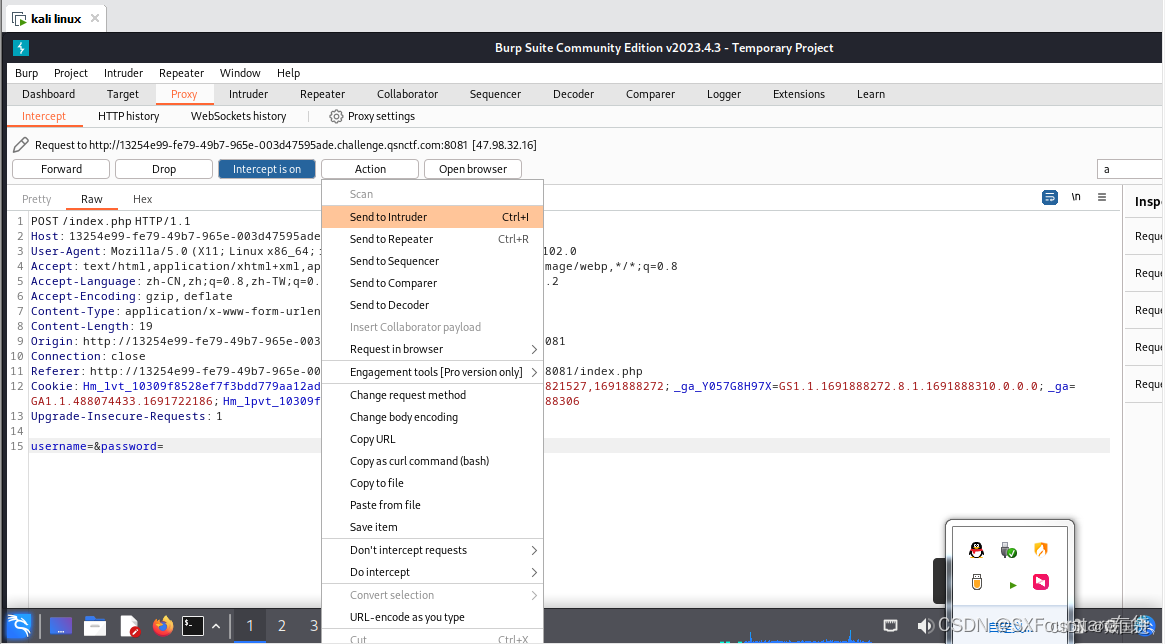Click the green play arrow tray icon
The height and width of the screenshot is (644, 1165).
tap(1012, 585)
